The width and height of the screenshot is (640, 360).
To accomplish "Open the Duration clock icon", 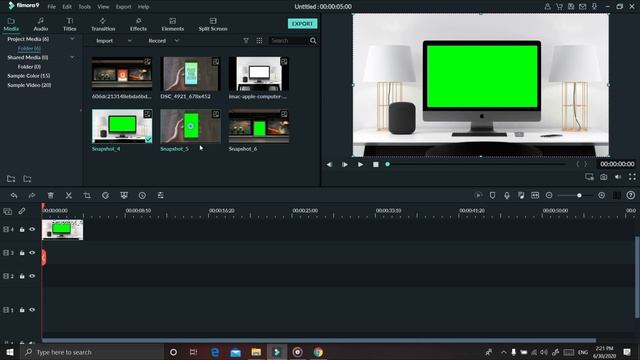I will pyautogui.click(x=142, y=196).
